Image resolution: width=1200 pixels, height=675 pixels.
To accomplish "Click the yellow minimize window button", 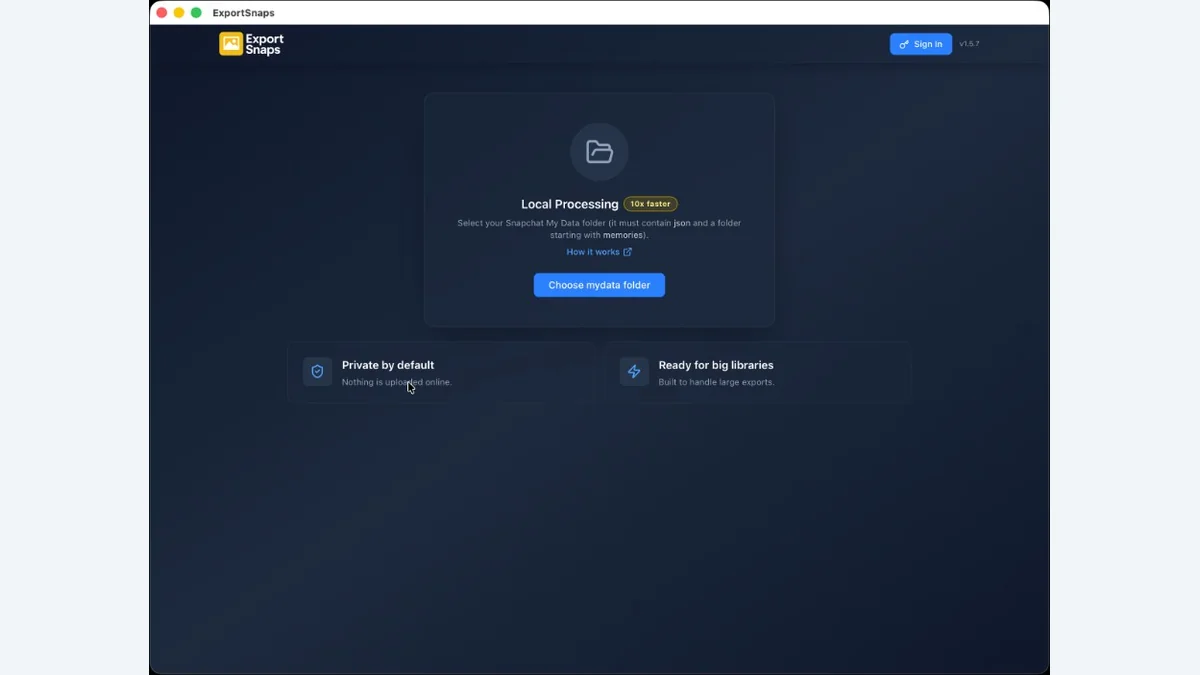I will (179, 13).
